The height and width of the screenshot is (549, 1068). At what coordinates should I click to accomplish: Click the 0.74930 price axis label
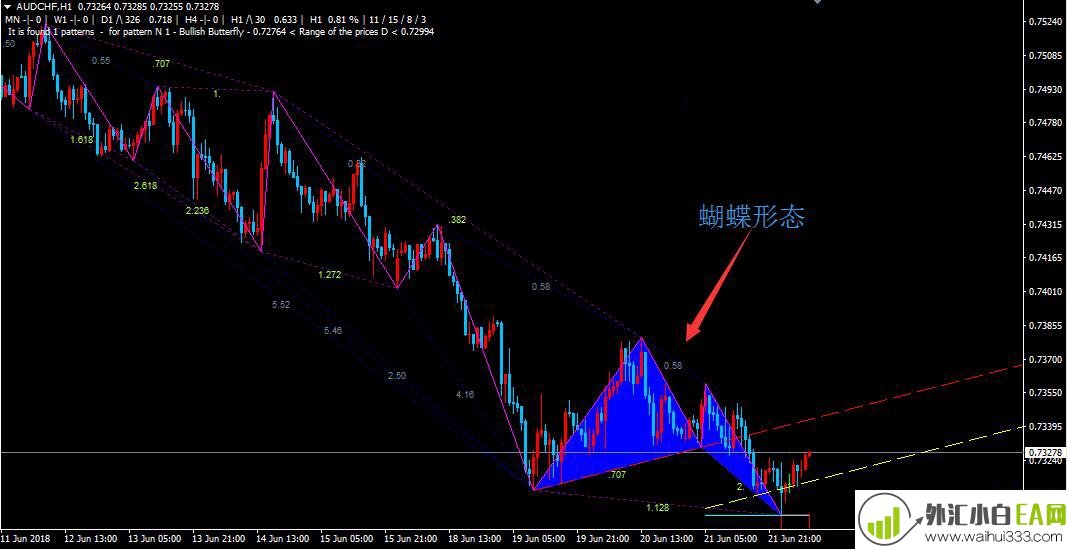click(x=1045, y=89)
